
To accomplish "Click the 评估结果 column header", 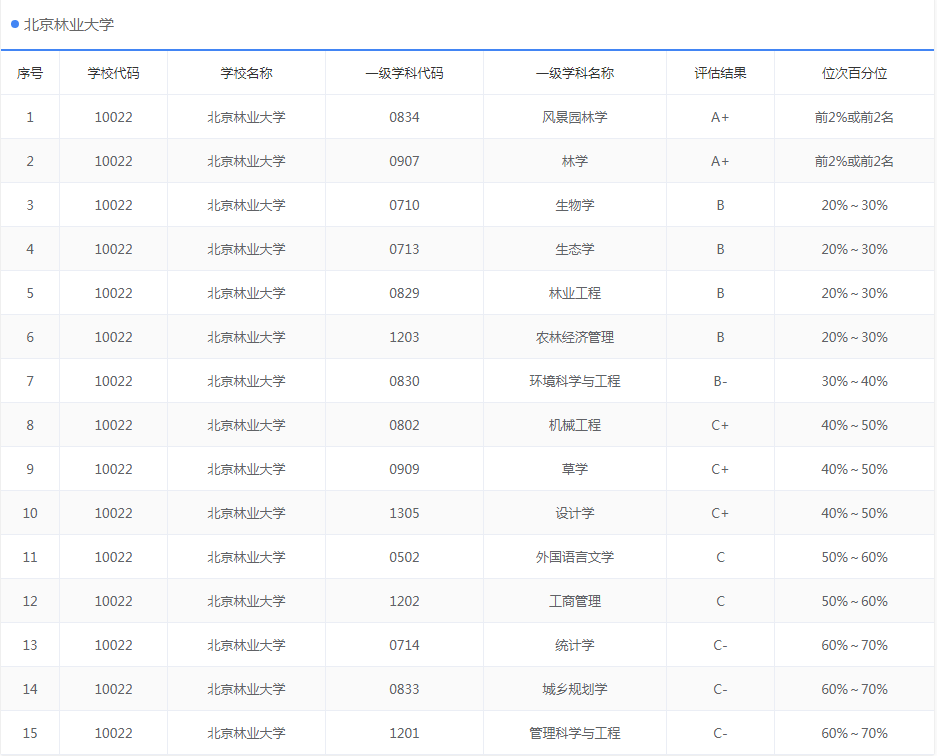I will (719, 73).
